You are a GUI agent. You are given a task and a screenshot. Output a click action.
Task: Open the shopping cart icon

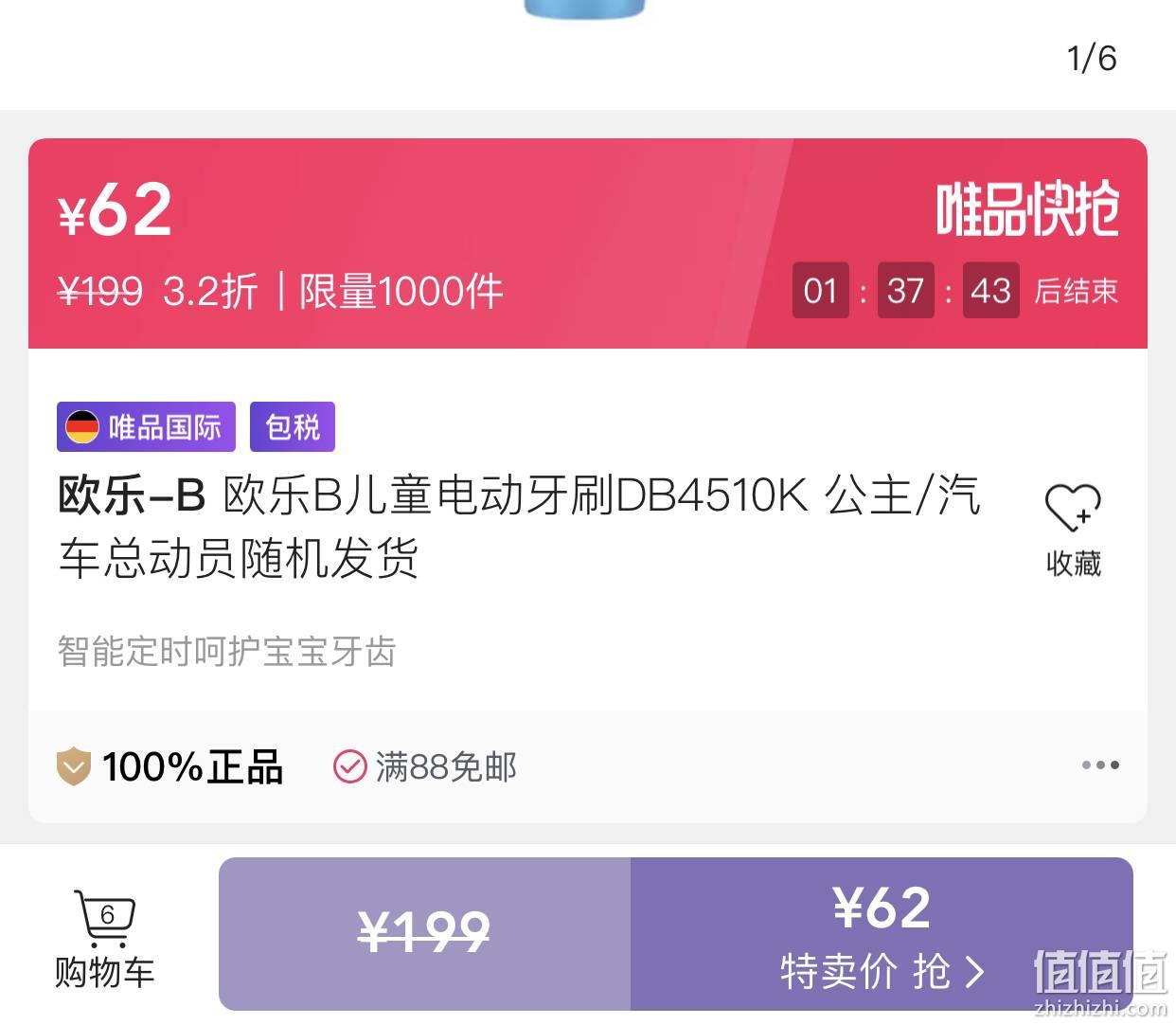(105, 917)
